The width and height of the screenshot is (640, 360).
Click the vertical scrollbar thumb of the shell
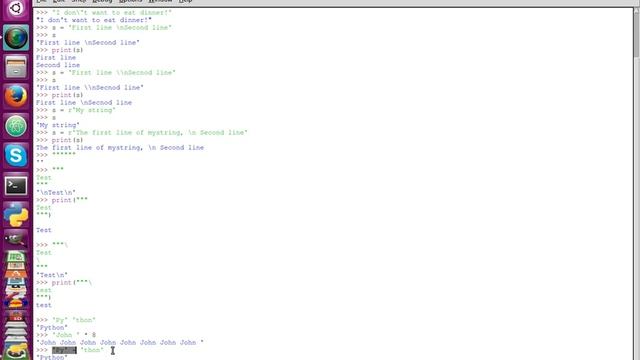pos(636,34)
